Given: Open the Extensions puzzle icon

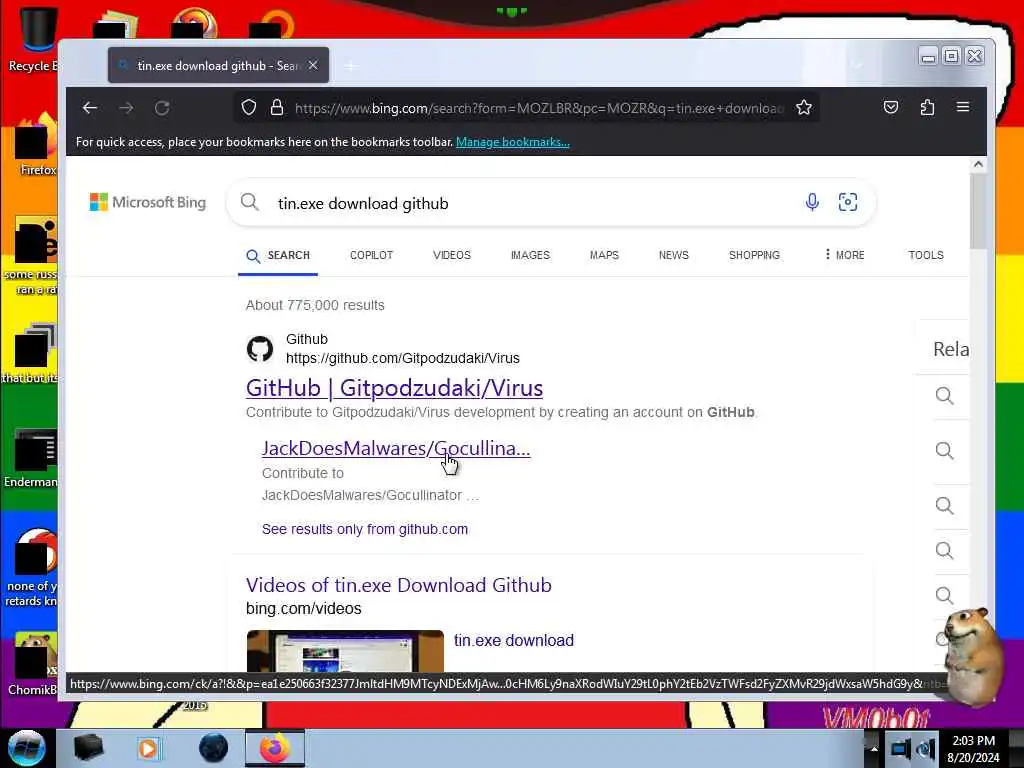Looking at the screenshot, I should click(927, 107).
